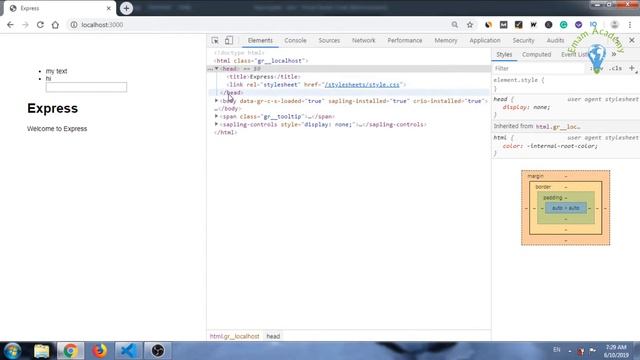Expand the body element node
640x360 pixels.
[217, 100]
